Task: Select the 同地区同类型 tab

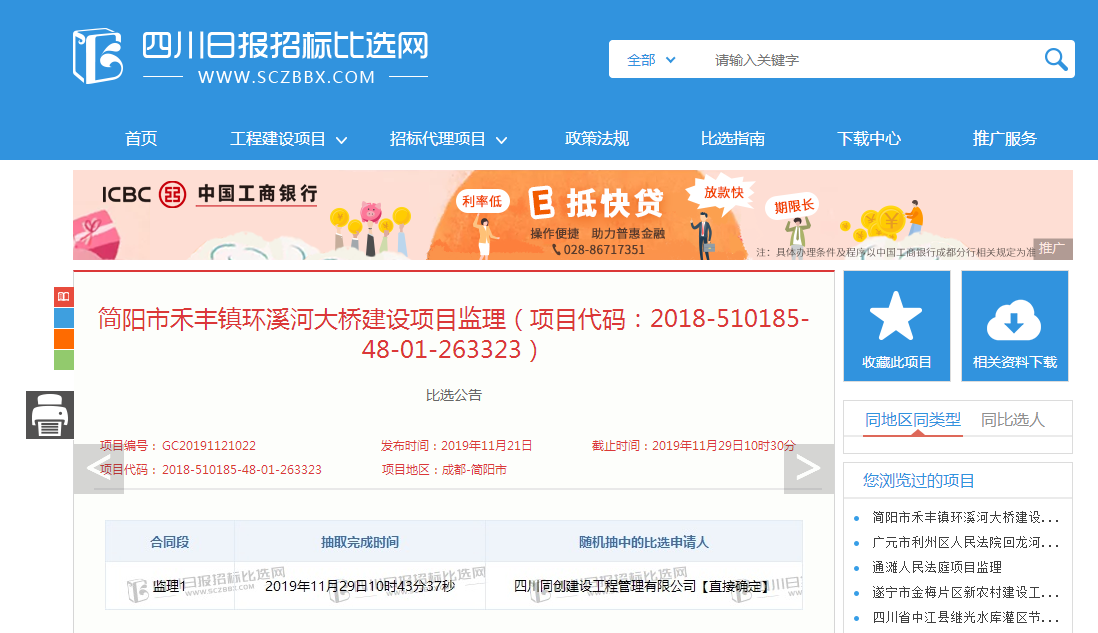Action: pyautogui.click(x=913, y=420)
